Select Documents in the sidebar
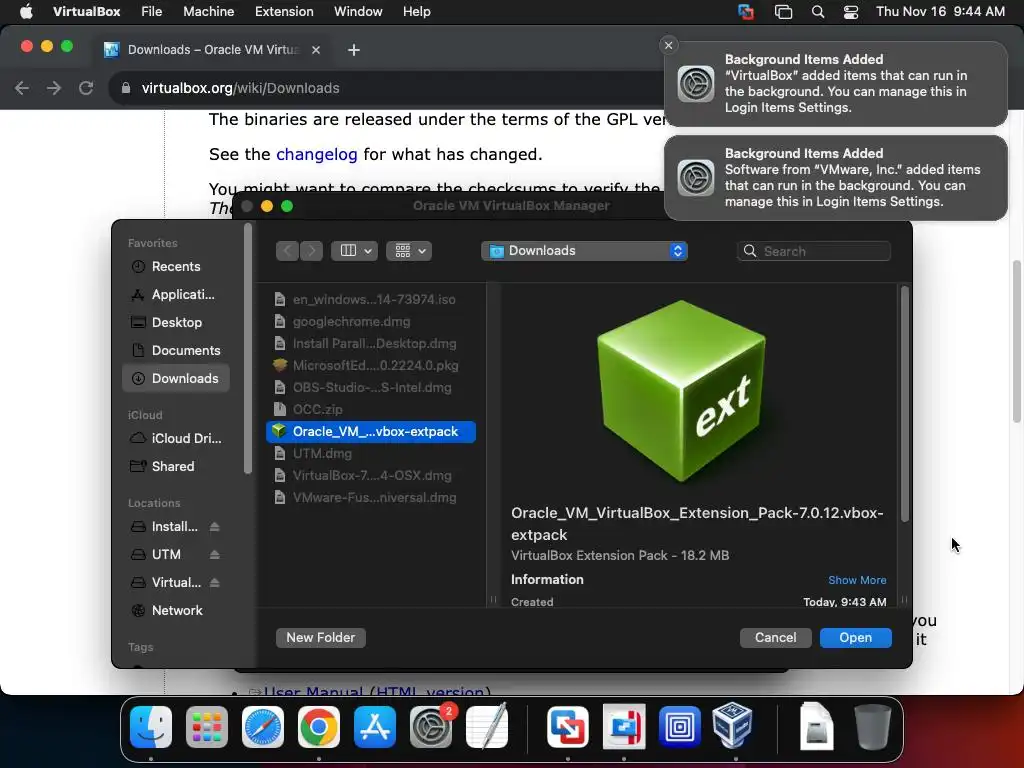This screenshot has width=1024, height=768. 176,351
